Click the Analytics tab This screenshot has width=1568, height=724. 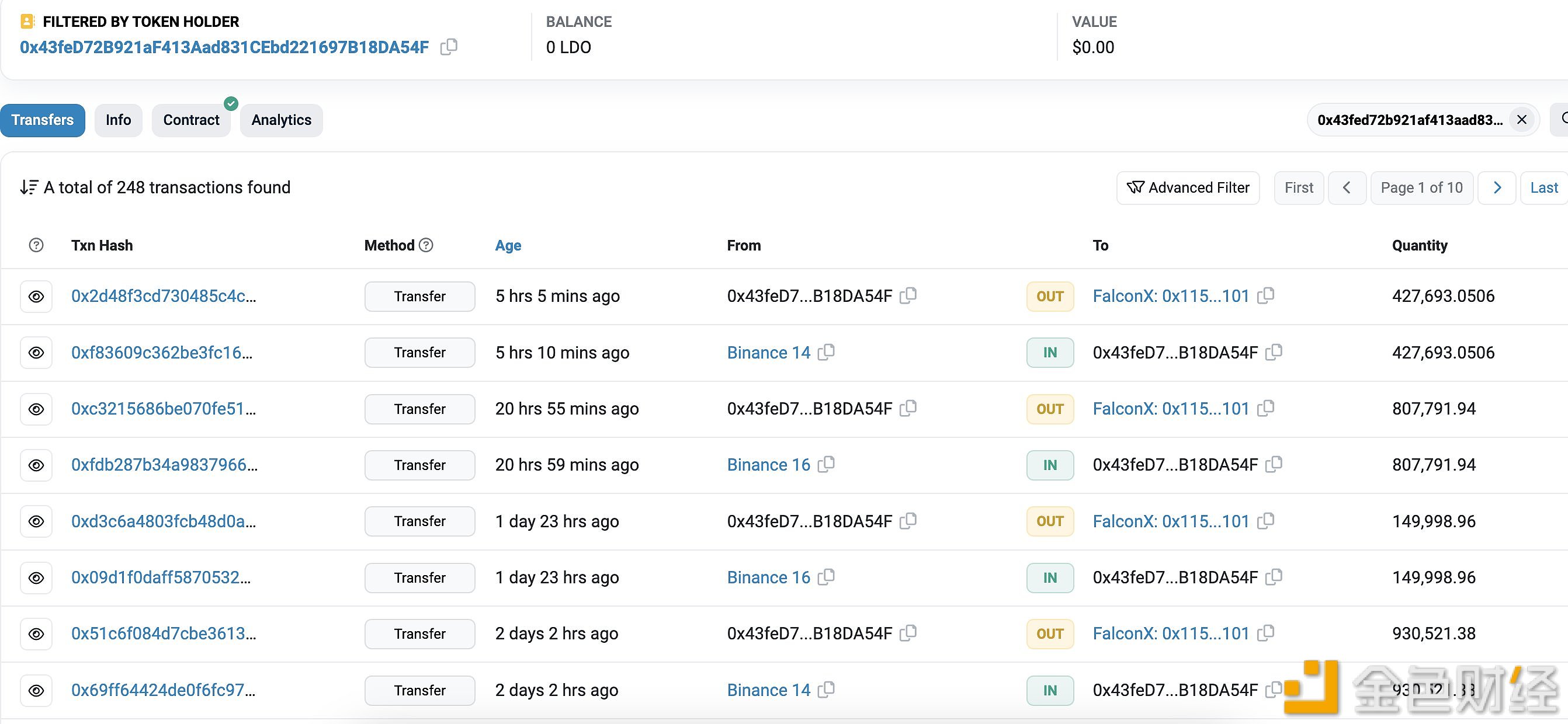pyautogui.click(x=281, y=120)
